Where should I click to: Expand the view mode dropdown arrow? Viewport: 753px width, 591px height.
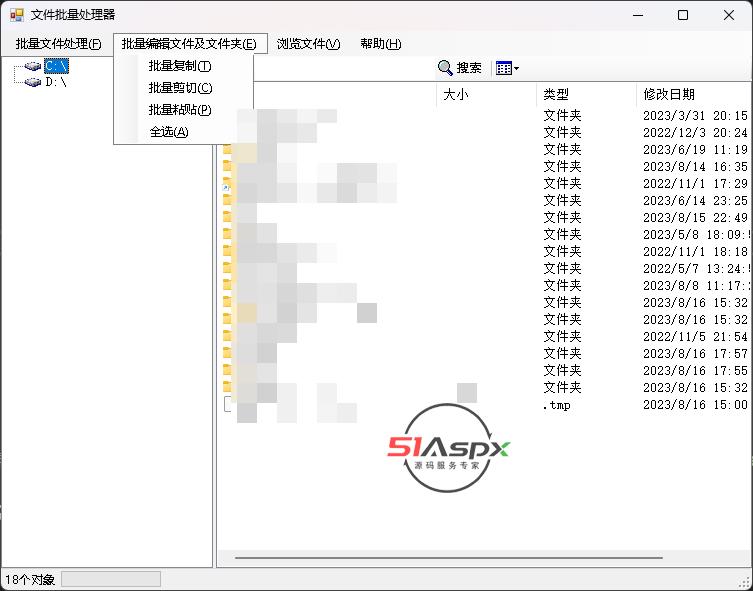click(x=516, y=69)
